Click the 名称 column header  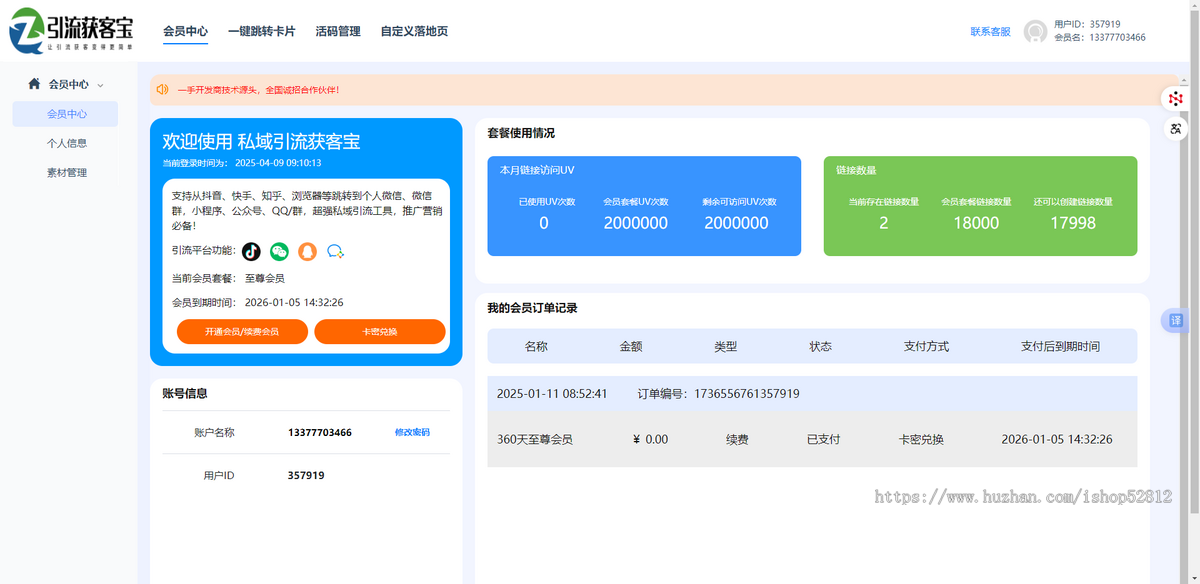point(536,346)
